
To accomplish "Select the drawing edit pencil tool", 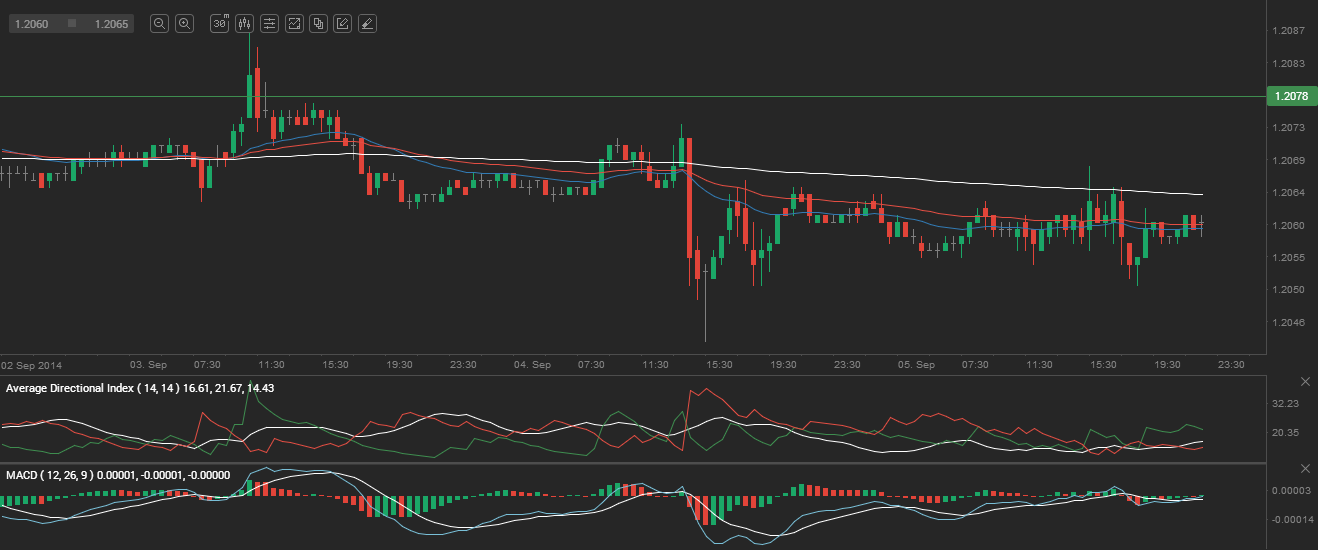I will pos(343,23).
